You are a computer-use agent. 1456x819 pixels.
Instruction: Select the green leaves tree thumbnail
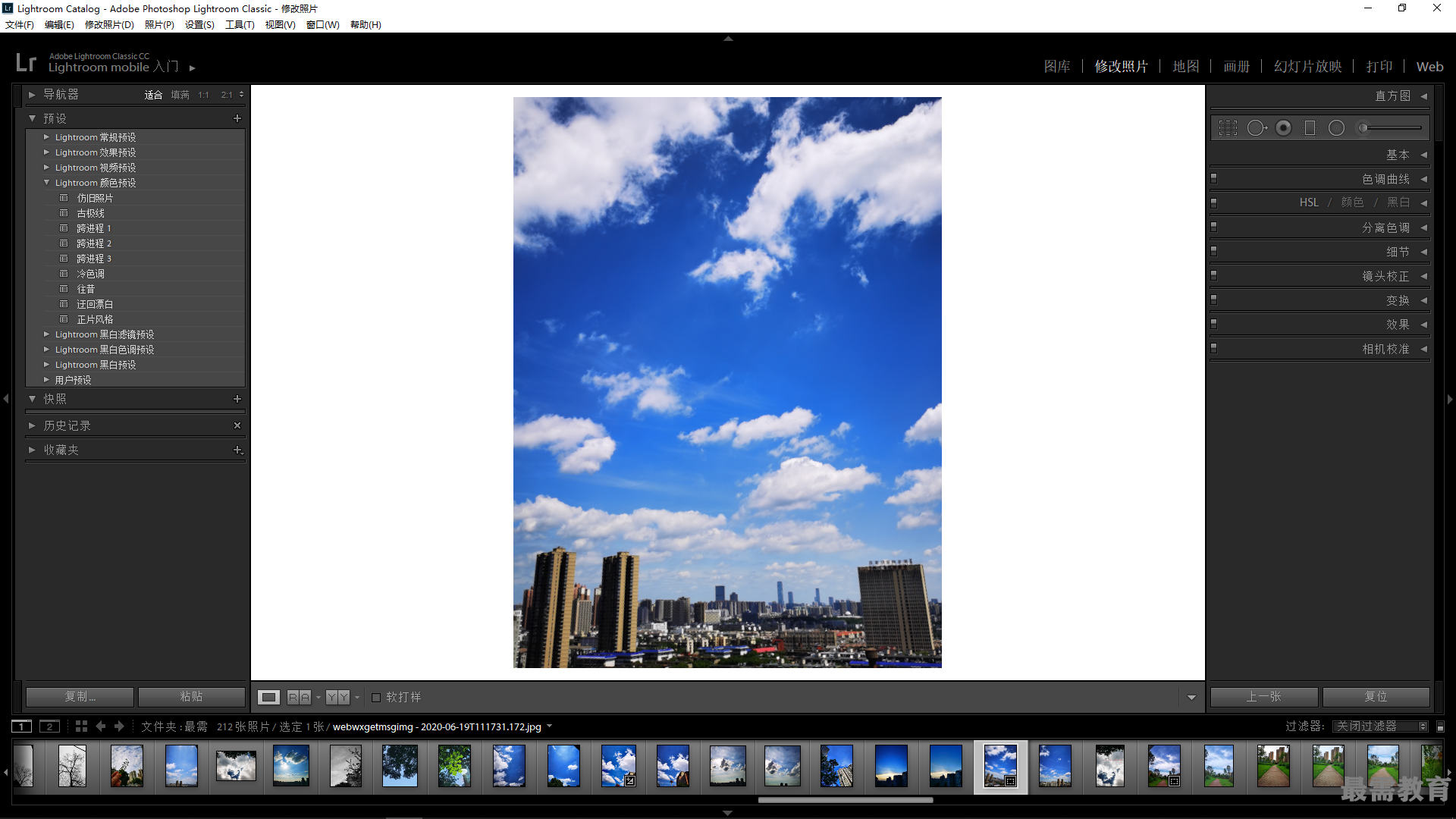[x=454, y=765]
